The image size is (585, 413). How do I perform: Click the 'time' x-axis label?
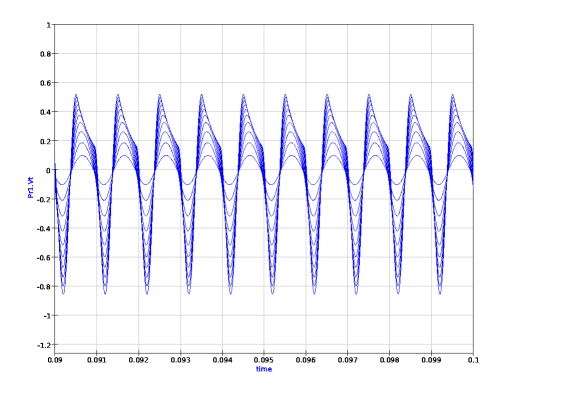tap(264, 369)
